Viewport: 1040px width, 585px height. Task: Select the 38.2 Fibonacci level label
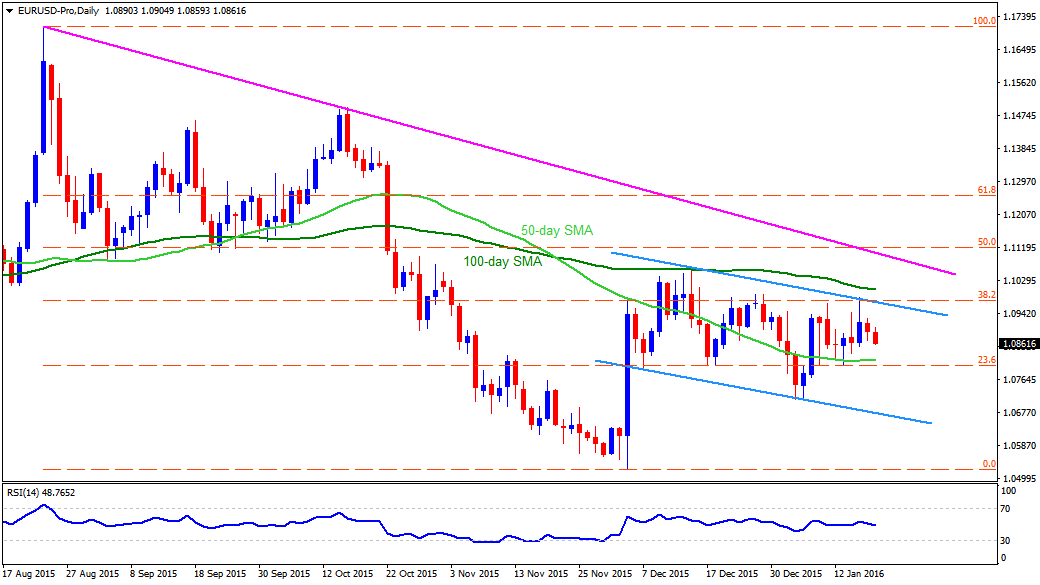987,295
